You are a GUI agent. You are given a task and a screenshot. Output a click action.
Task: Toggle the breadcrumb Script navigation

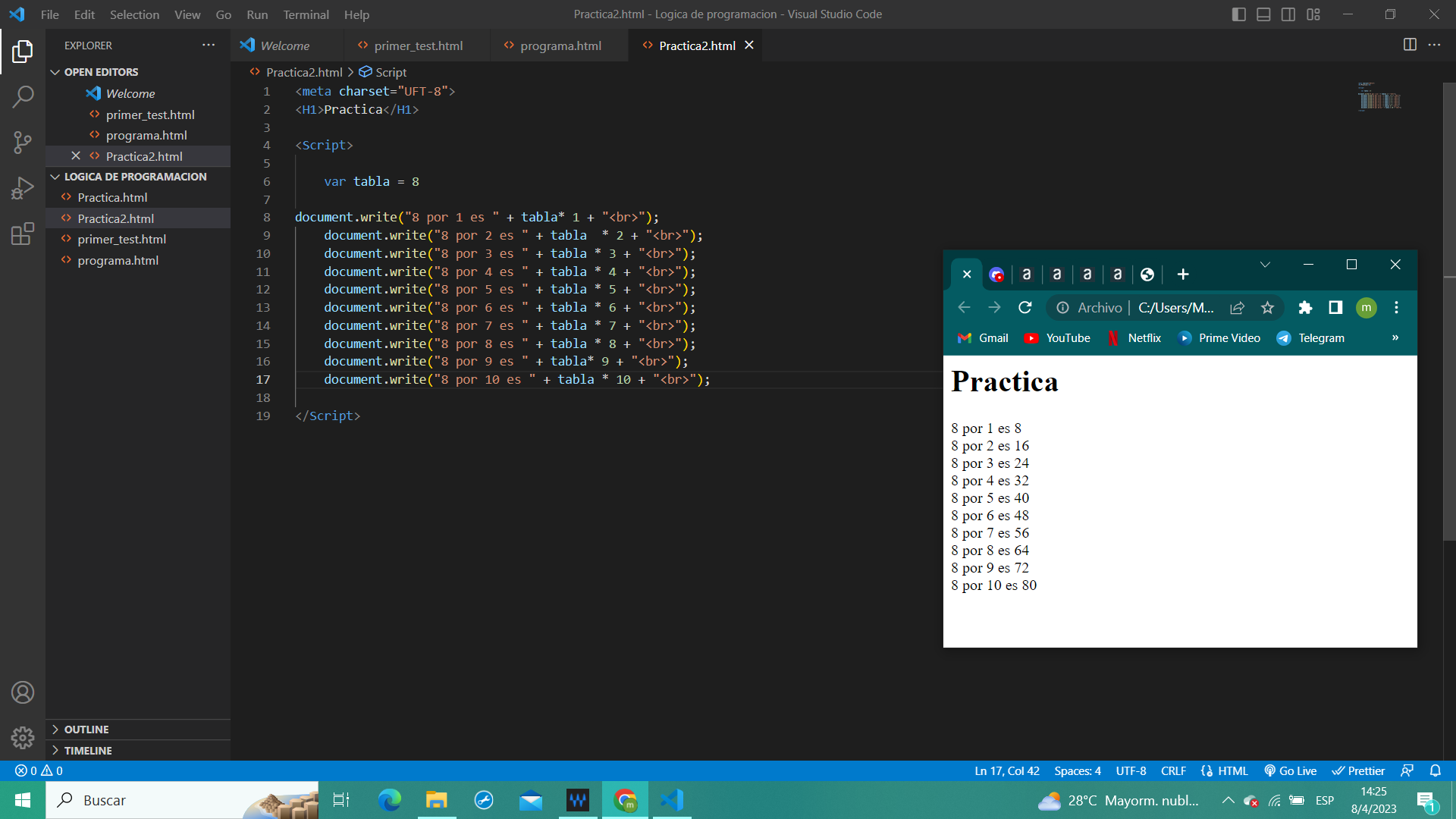click(x=390, y=72)
